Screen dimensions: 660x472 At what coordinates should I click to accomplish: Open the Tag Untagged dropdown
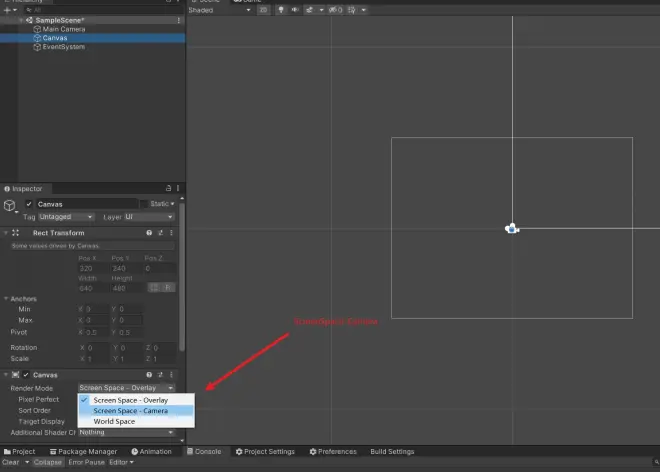[x=66, y=217]
